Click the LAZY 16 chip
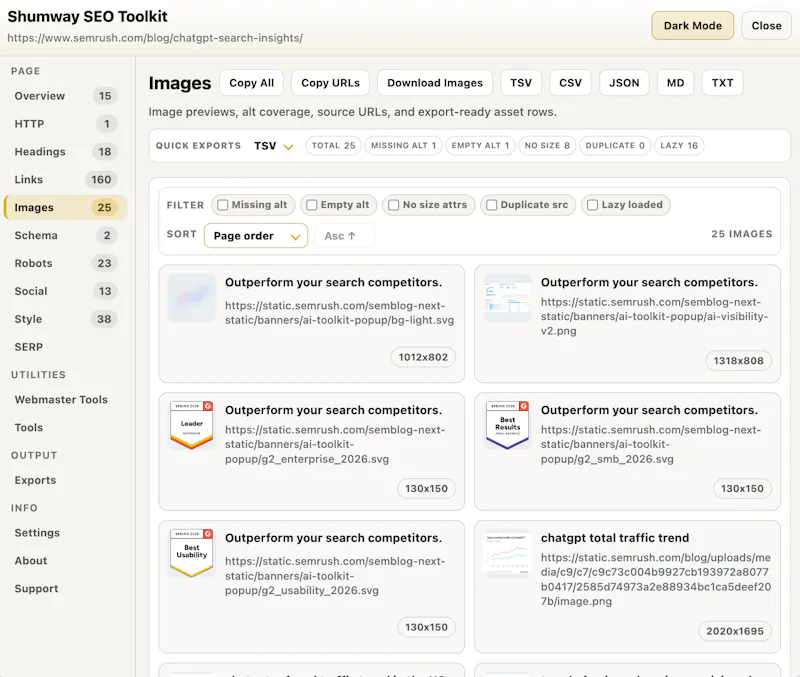The image size is (800, 677). [x=679, y=145]
